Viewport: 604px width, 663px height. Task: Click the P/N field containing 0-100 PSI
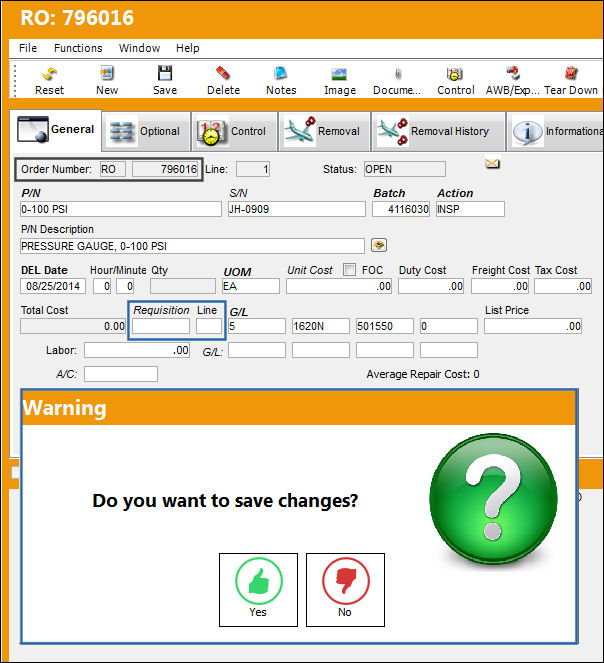point(121,209)
